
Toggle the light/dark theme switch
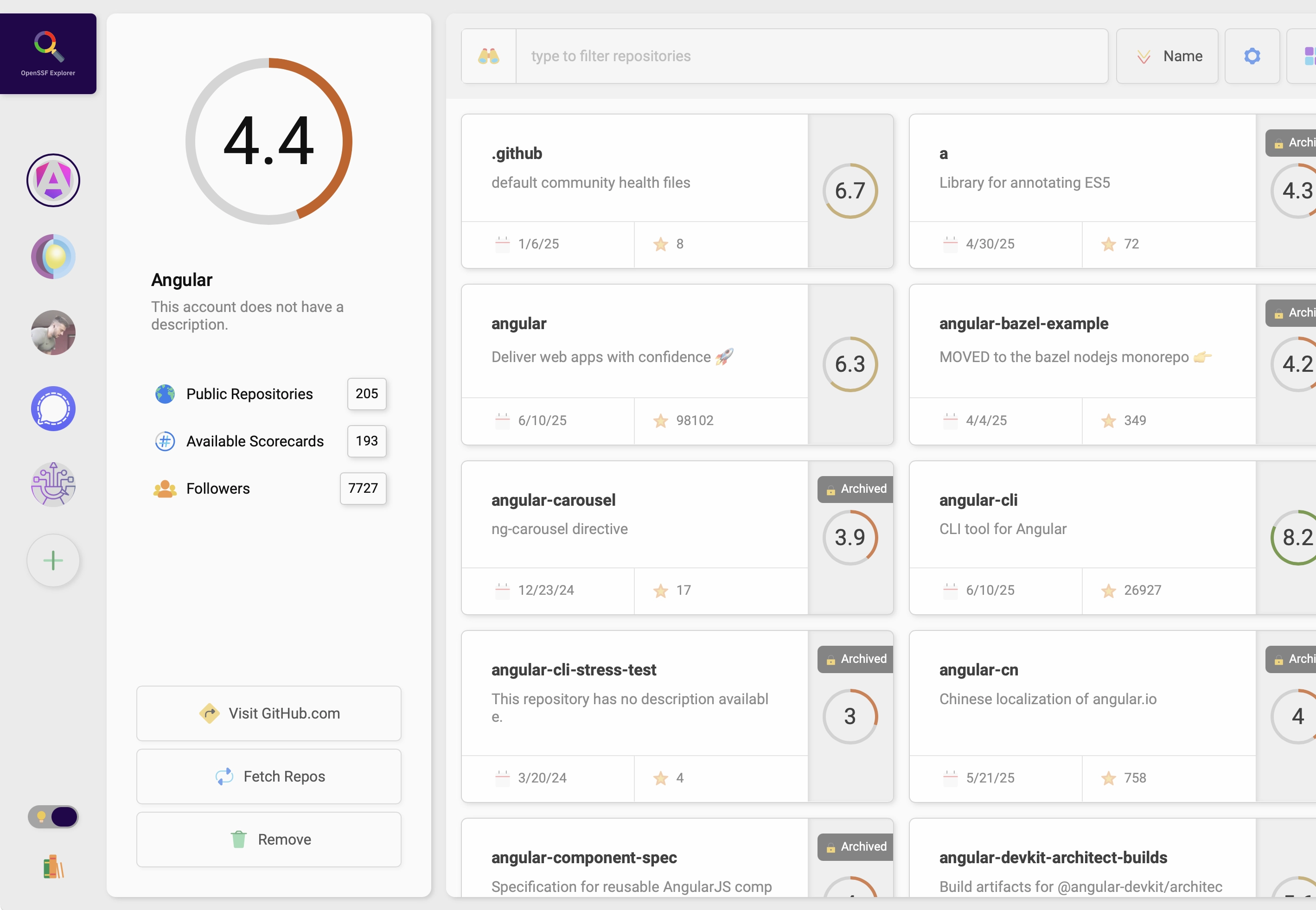coord(53,816)
